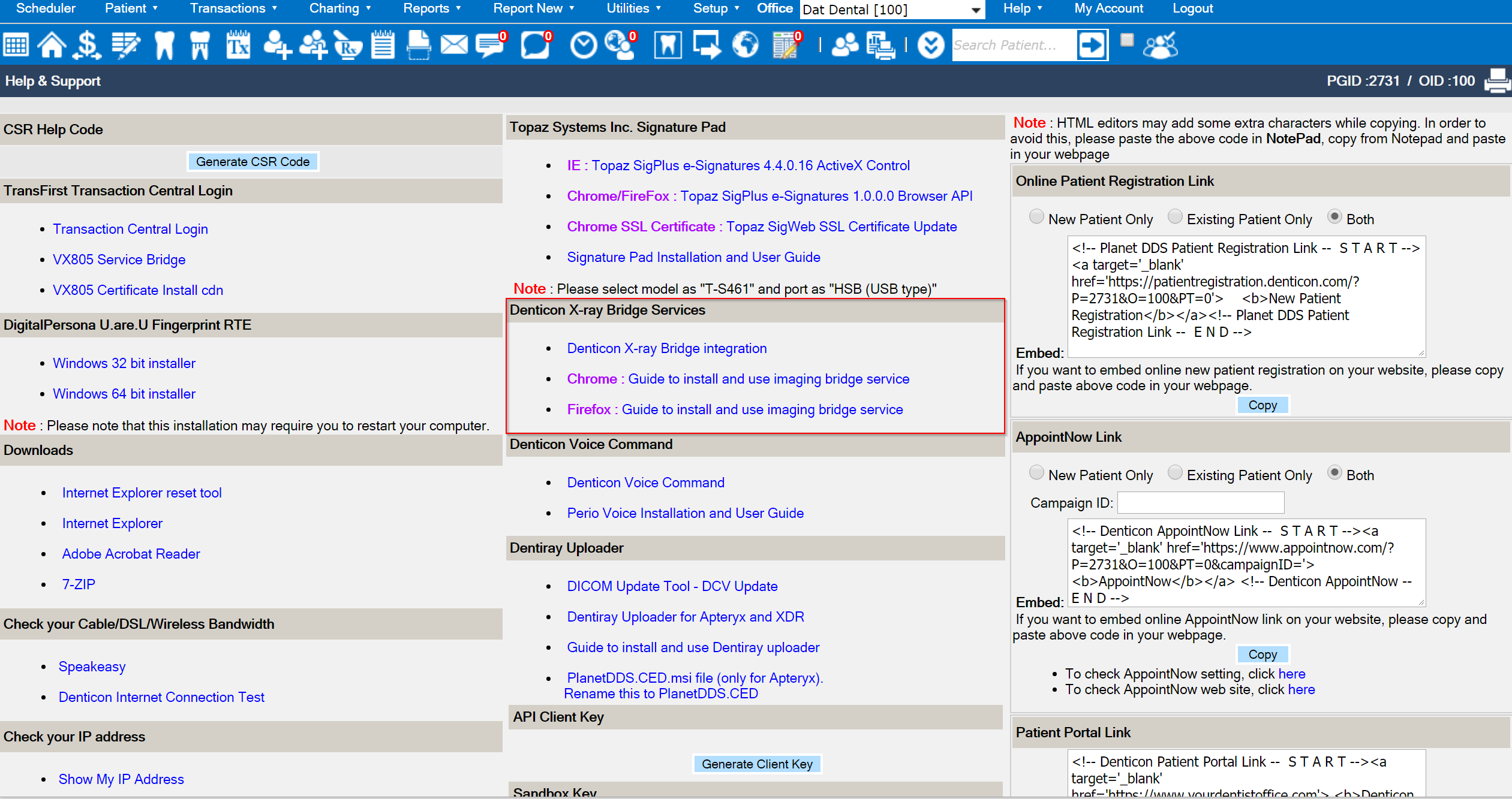Click the printer icon beside OID
The height and width of the screenshot is (799, 1512).
[1497, 81]
